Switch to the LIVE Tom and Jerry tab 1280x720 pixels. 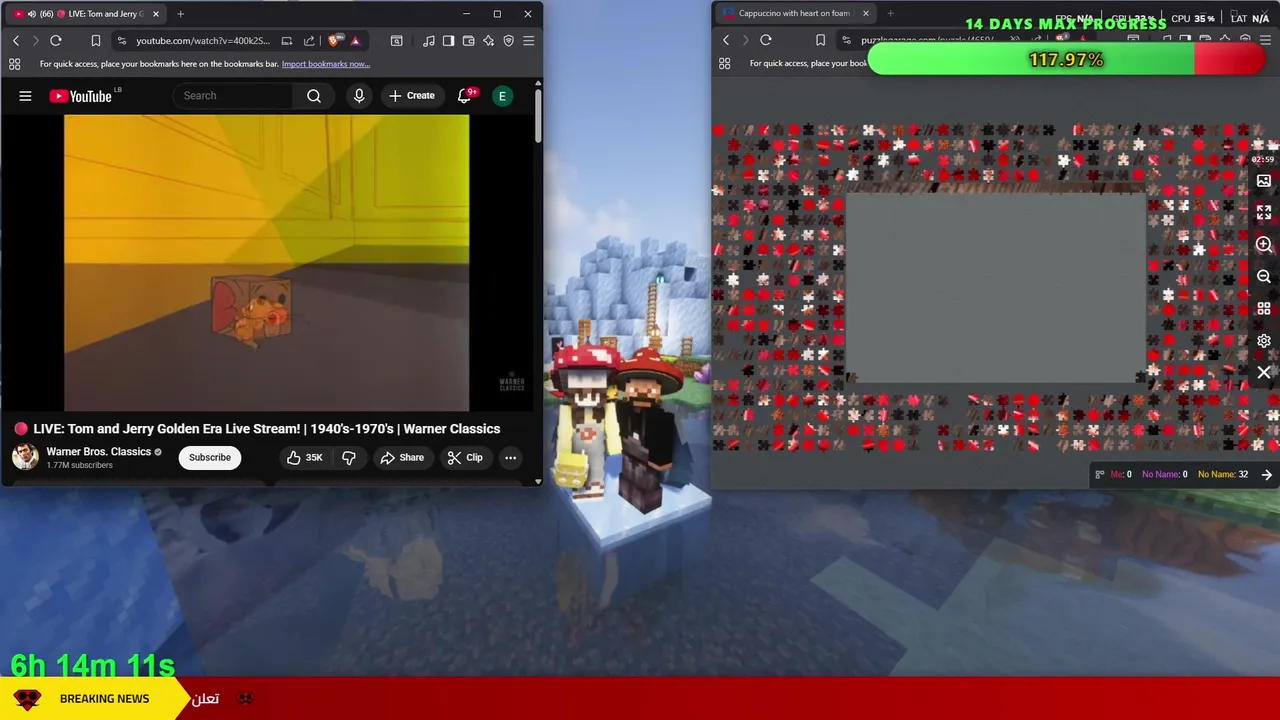pyautogui.click(x=85, y=14)
